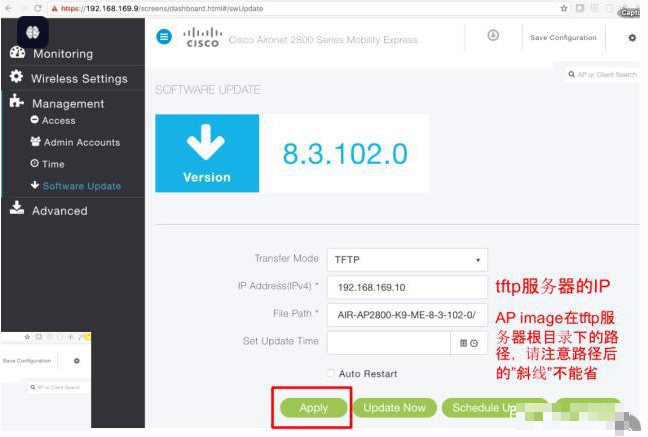Enable the Auto Restart checkbox
The image size is (648, 437).
(331, 374)
